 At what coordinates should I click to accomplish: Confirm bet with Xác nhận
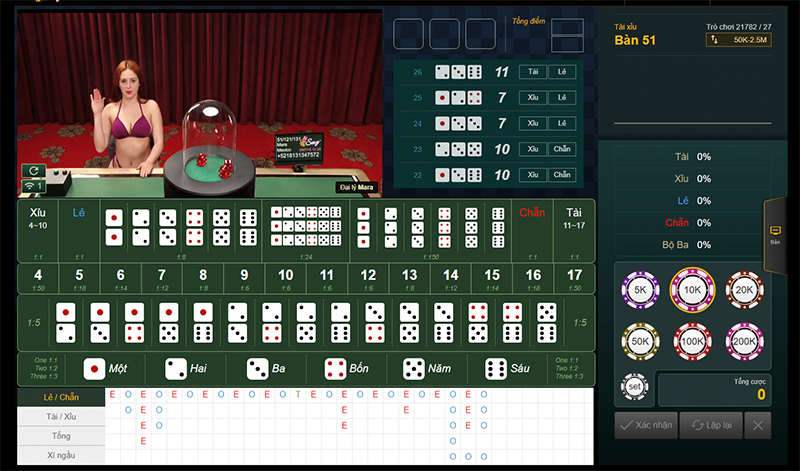(x=646, y=425)
